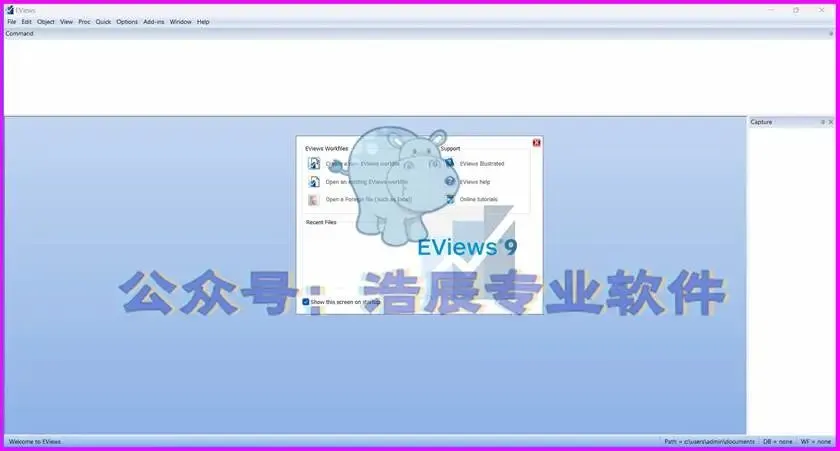Pin the Capture panel
The height and width of the screenshot is (451, 840).
coord(823,122)
